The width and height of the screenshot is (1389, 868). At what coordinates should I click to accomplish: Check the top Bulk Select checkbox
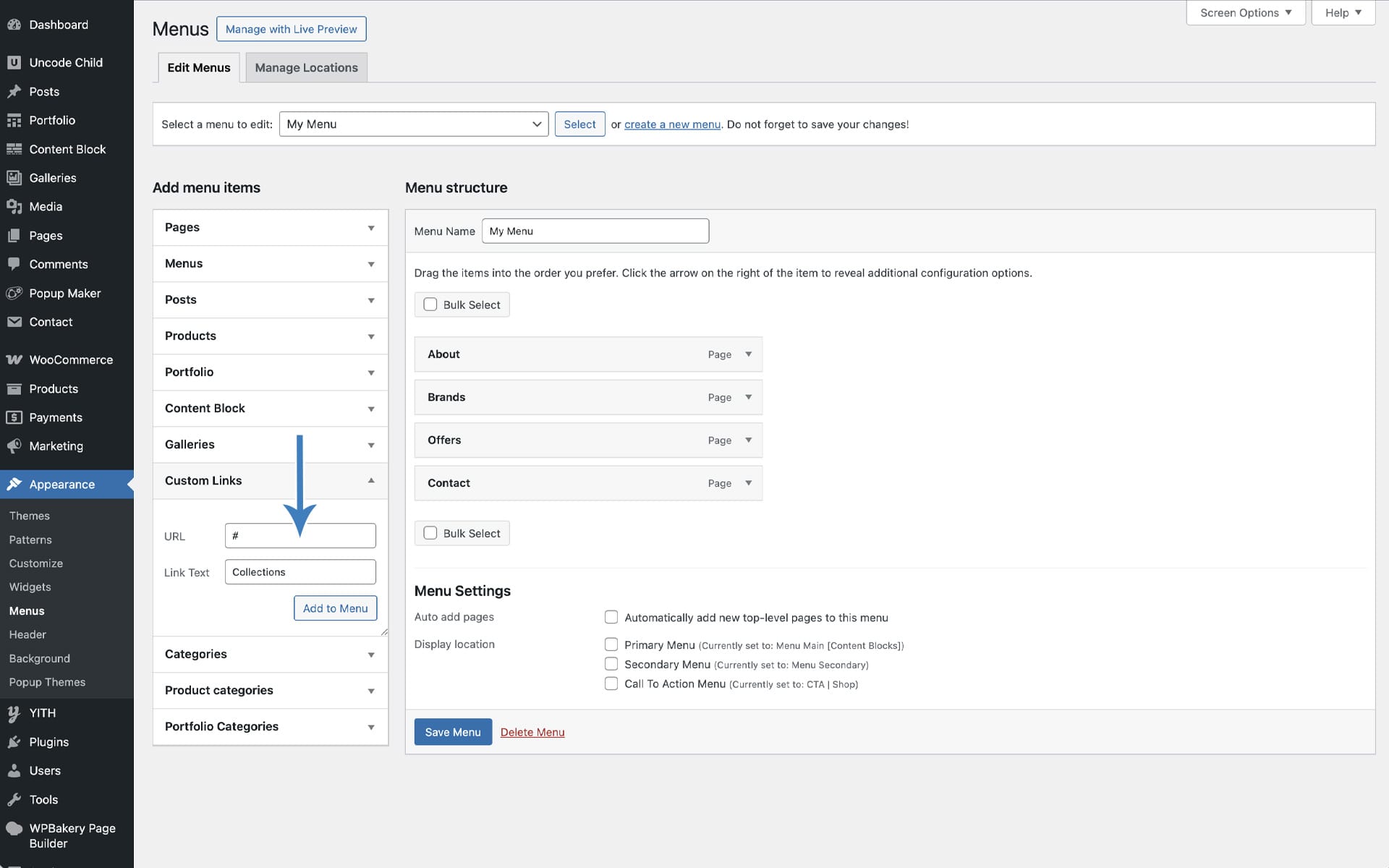pos(430,305)
